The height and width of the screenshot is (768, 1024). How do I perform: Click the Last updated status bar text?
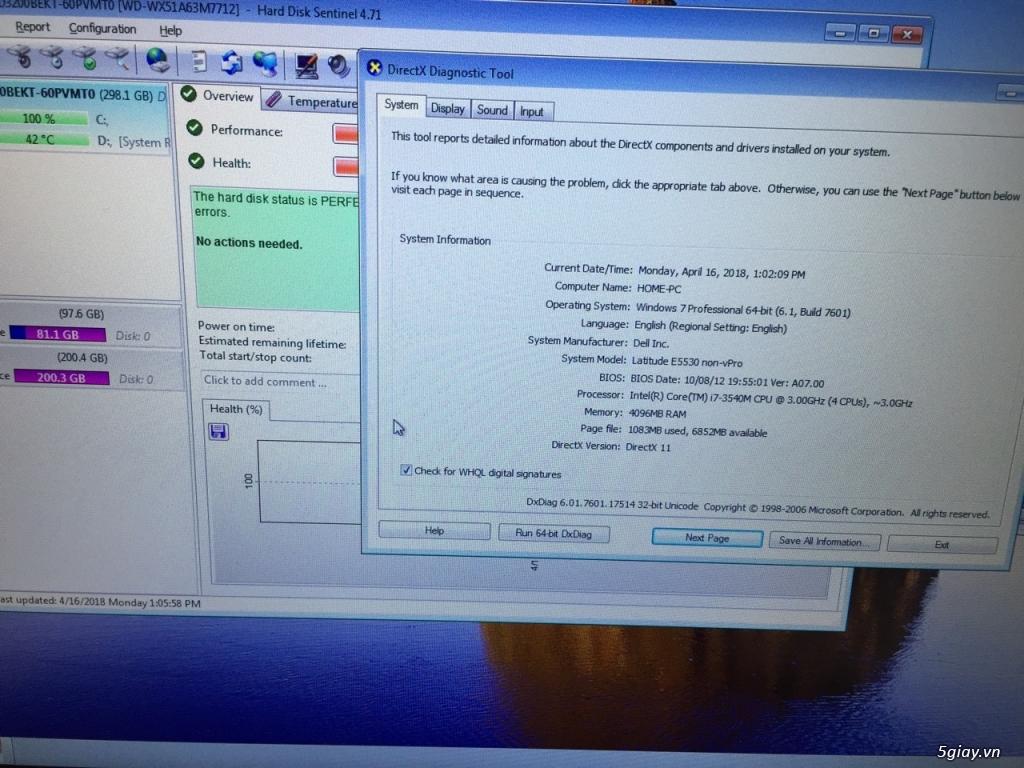(x=100, y=602)
